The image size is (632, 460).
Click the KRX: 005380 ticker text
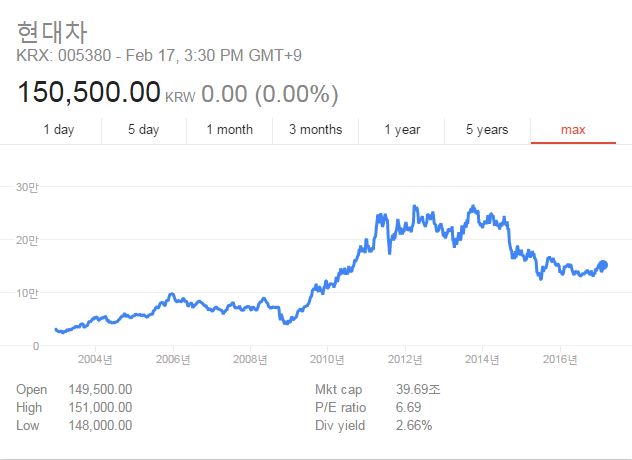[63, 56]
